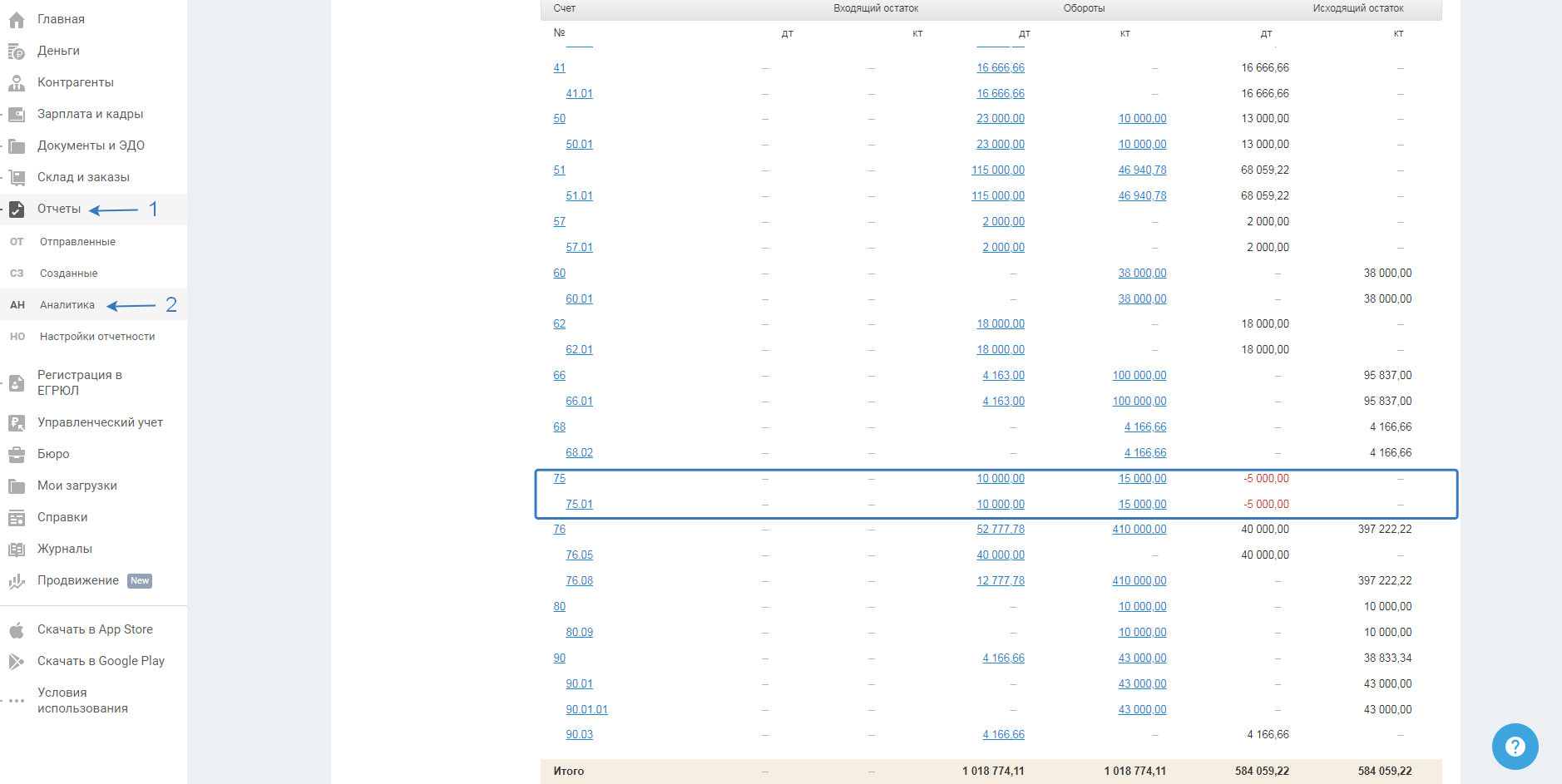Click the home icon beside Главная
This screenshot has width=1562, height=784.
[17, 19]
